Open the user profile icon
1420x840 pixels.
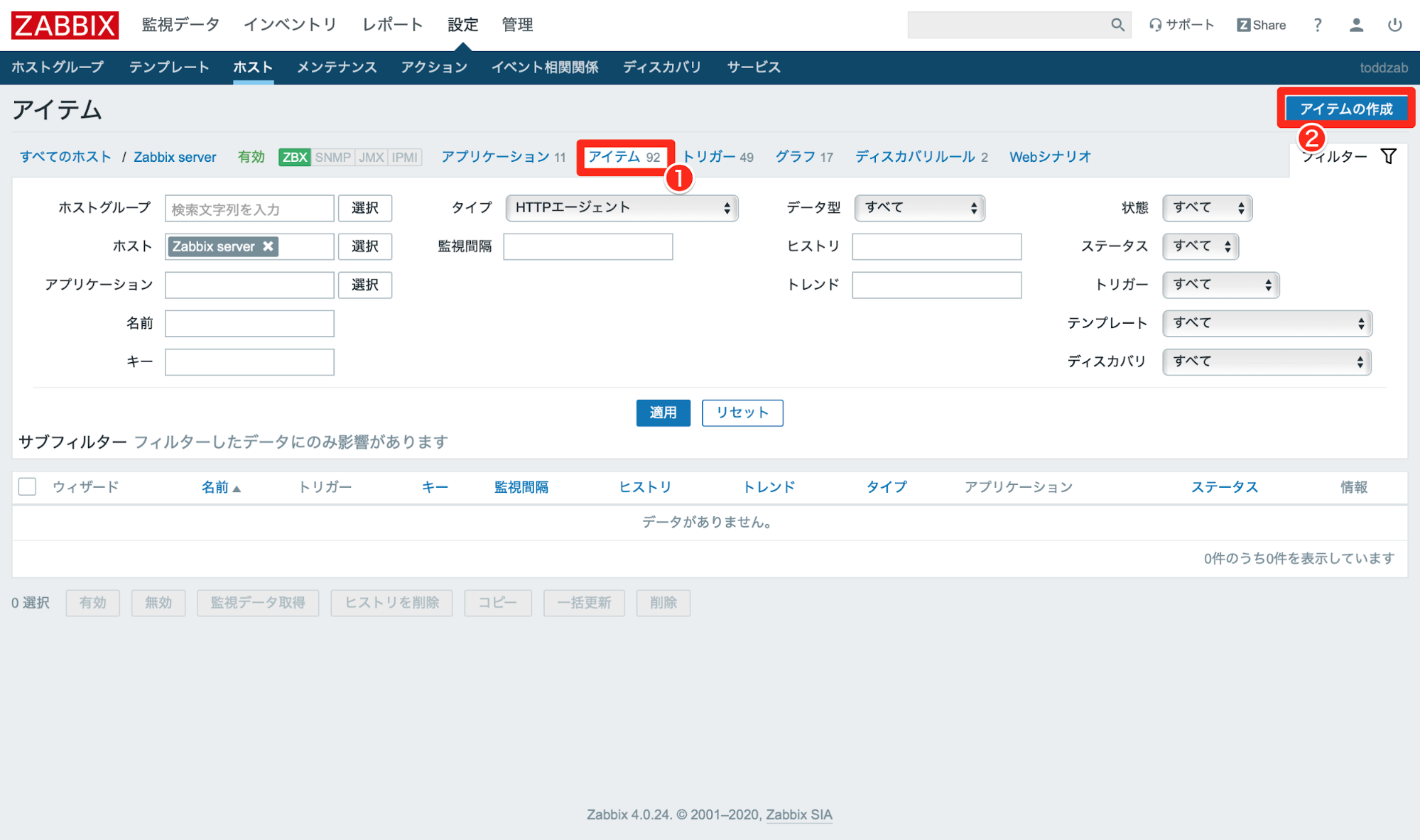[1356, 25]
